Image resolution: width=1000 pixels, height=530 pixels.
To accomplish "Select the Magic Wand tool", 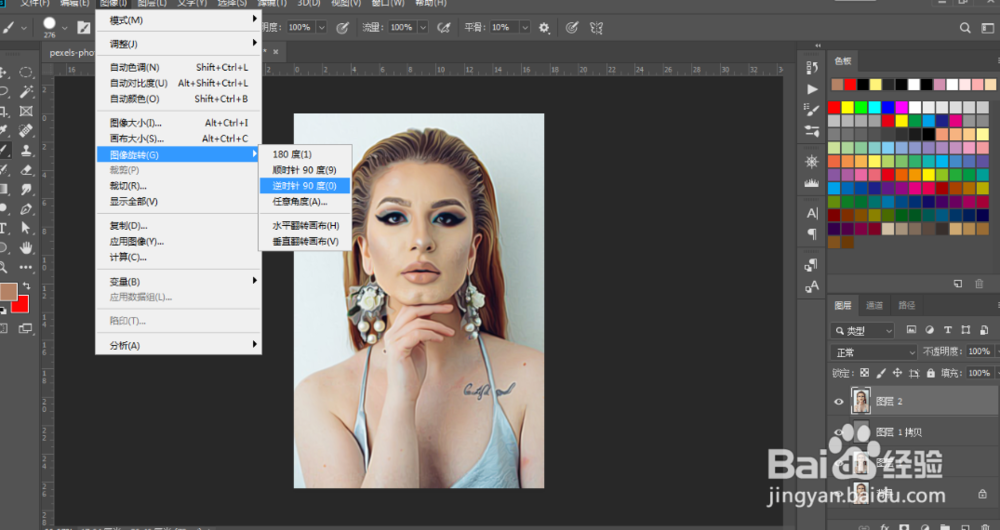I will tap(26, 91).
